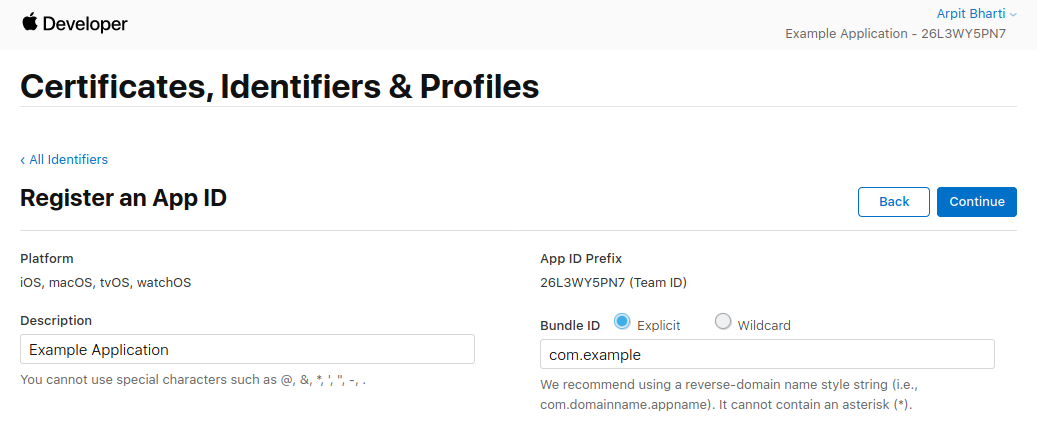Expand the chevron beside Arpit Bharti
Image resolution: width=1060 pixels, height=444 pixels.
pos(1013,14)
